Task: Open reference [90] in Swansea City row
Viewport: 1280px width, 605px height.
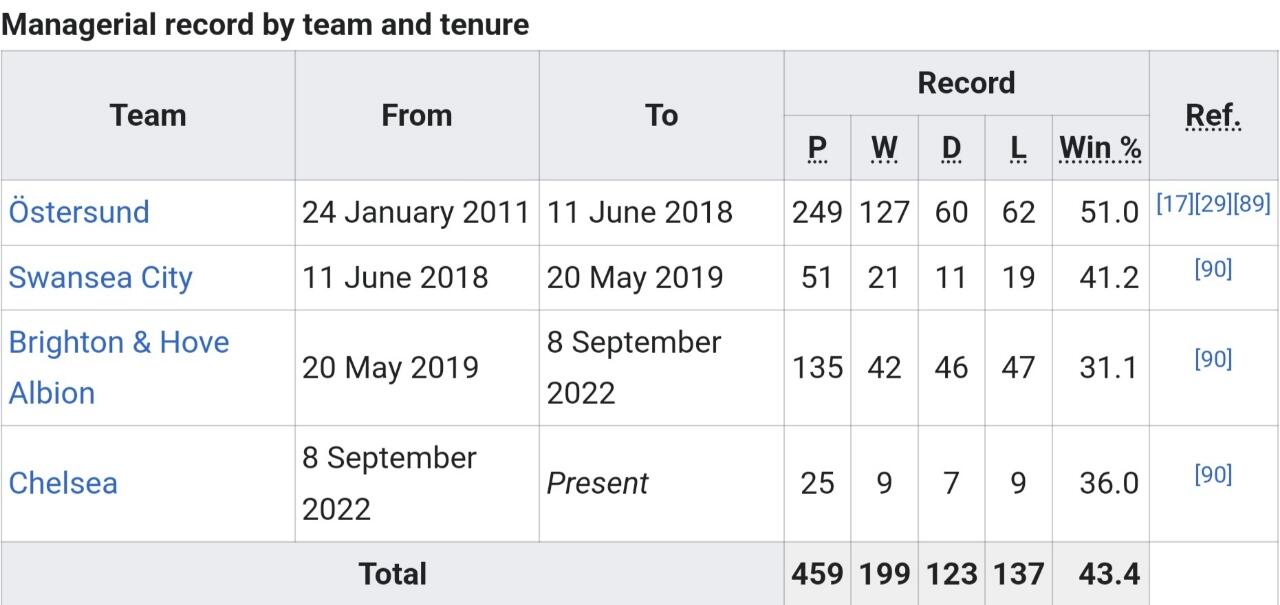Action: pyautogui.click(x=1213, y=269)
